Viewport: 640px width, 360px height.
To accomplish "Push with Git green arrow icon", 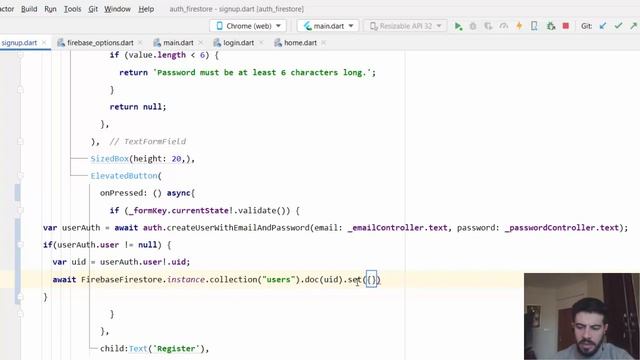I will point(633,26).
